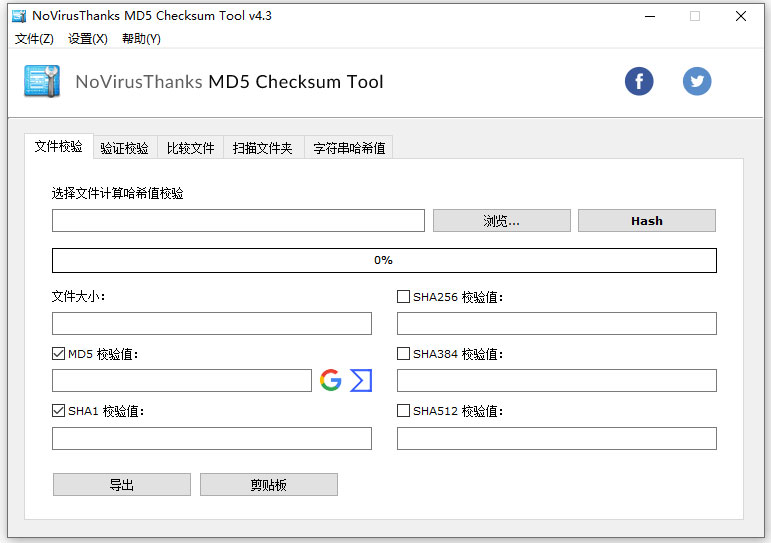Select the 文件校验 tab
Screen dimensions: 771x543
59,146
